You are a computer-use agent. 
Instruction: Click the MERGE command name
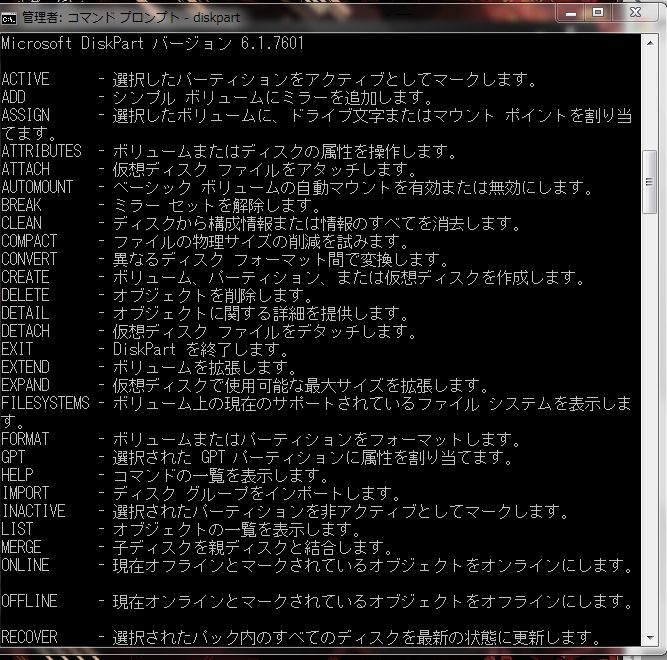(x=21, y=547)
